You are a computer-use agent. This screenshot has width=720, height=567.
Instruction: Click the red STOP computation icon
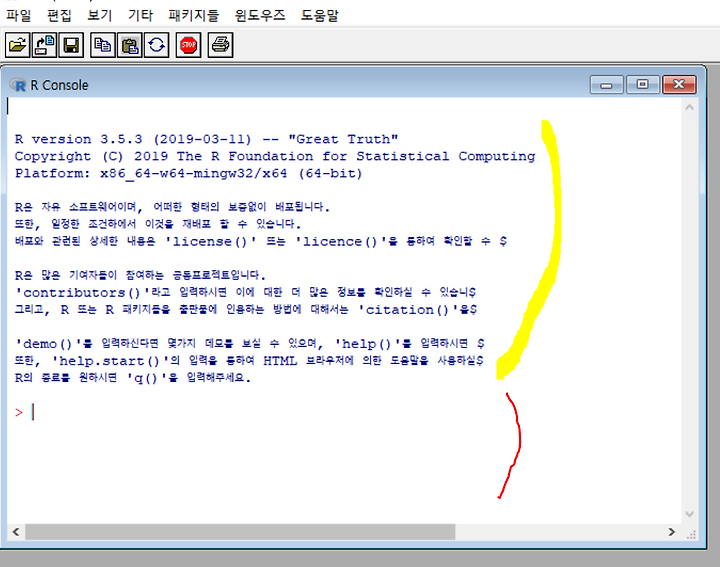188,45
